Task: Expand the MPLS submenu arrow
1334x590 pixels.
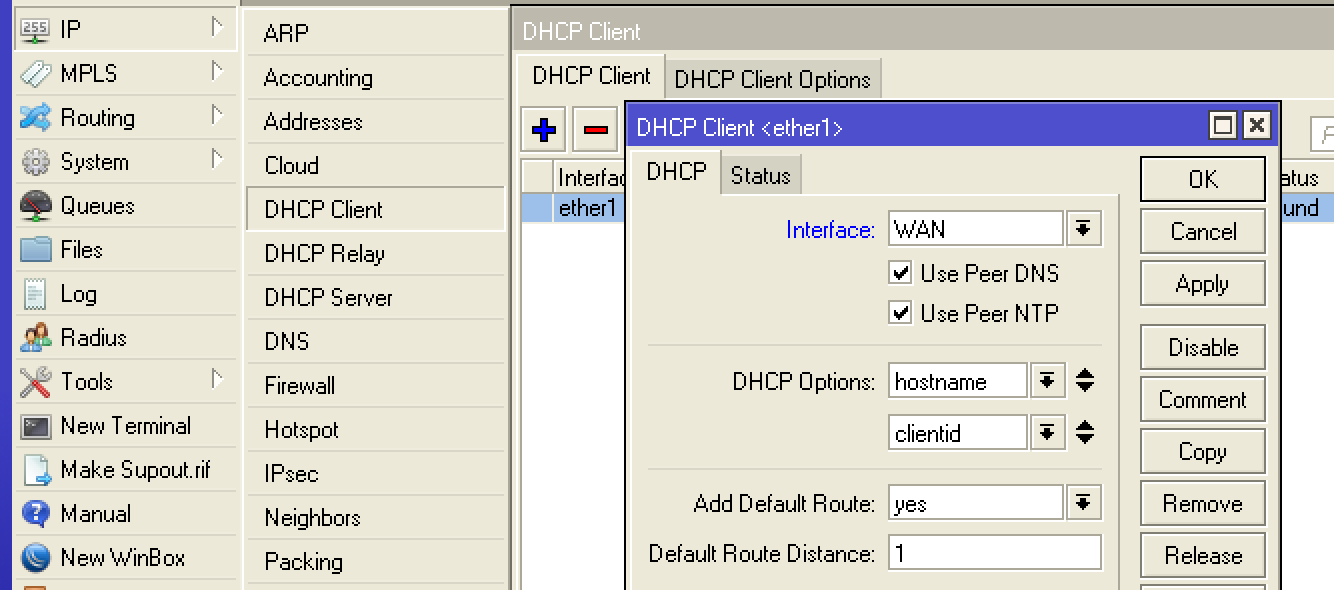Action: (x=217, y=72)
